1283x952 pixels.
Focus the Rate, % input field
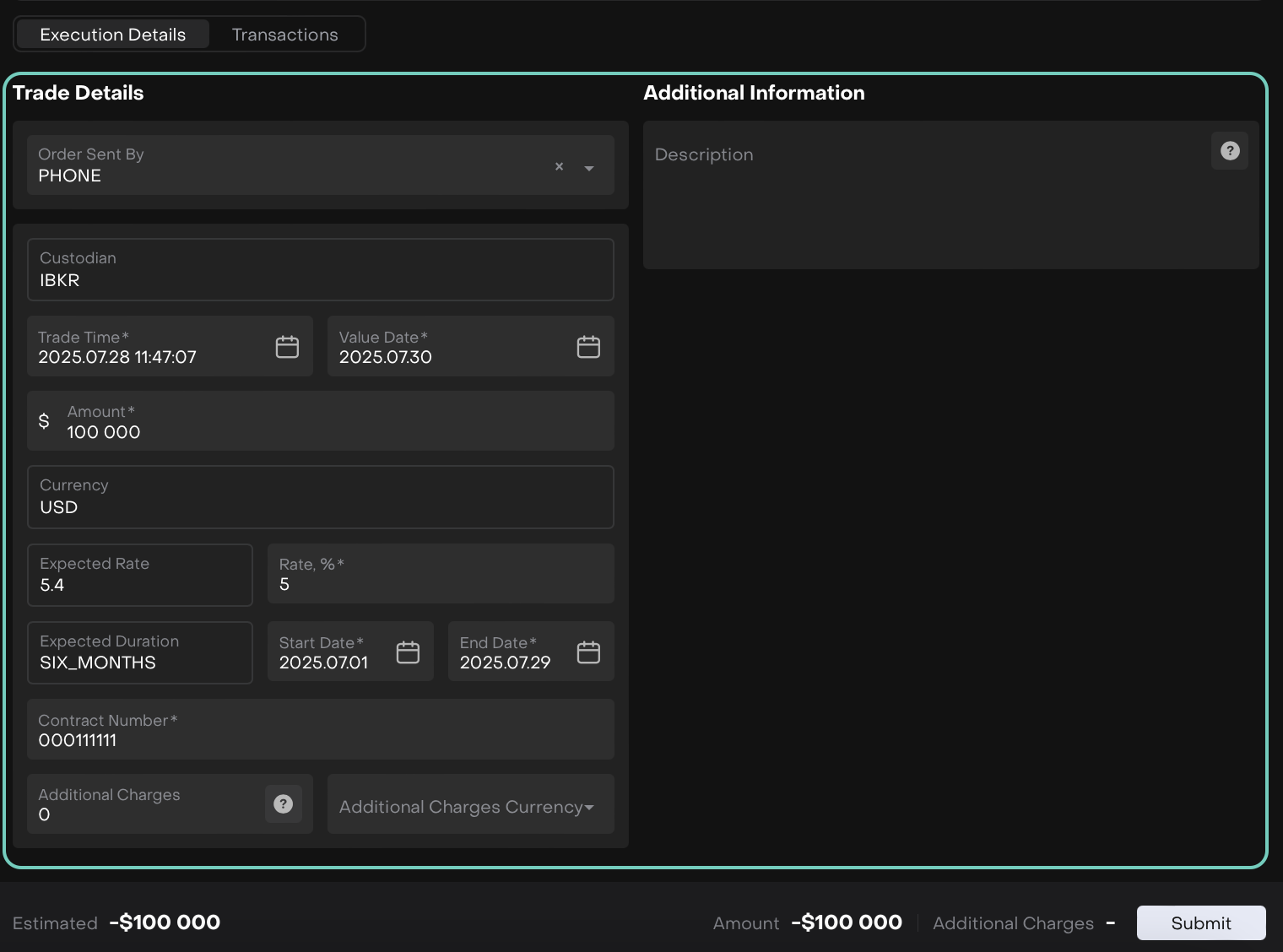(439, 584)
